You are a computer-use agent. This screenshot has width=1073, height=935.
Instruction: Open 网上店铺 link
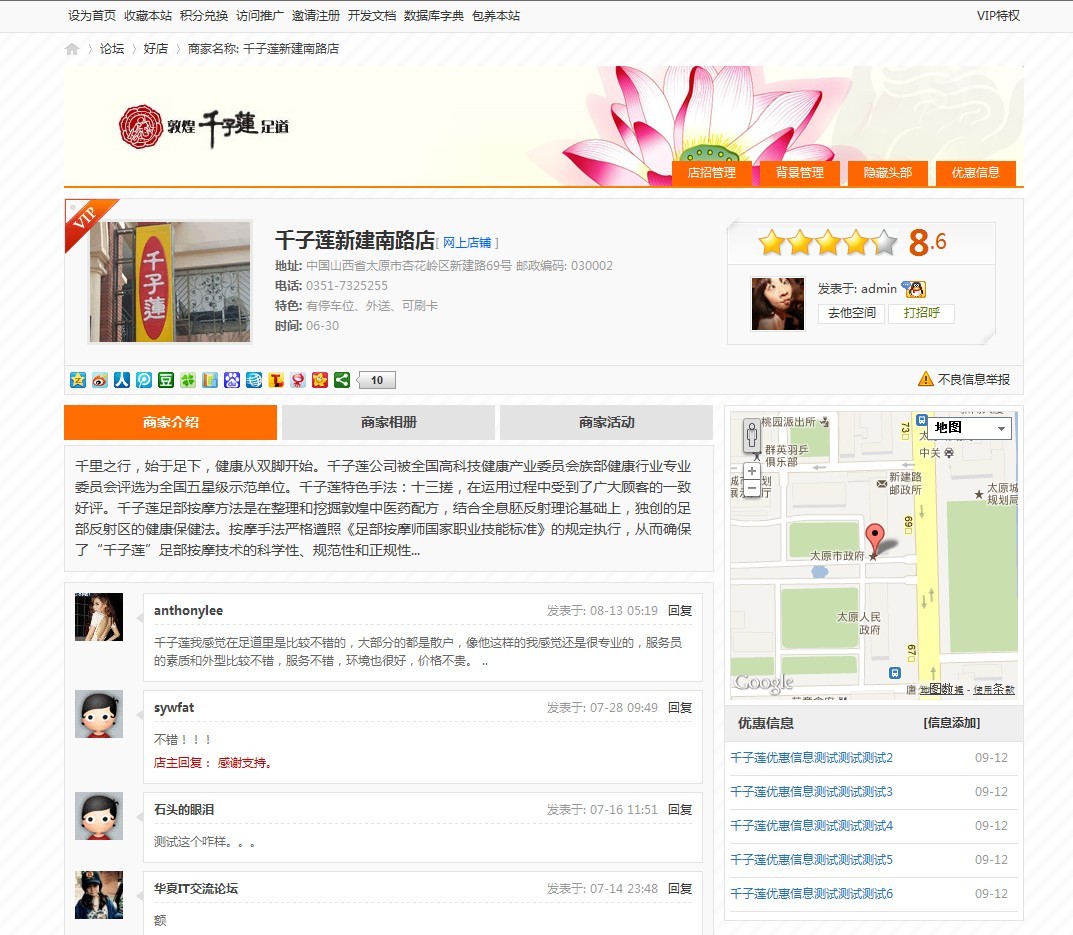pos(466,241)
